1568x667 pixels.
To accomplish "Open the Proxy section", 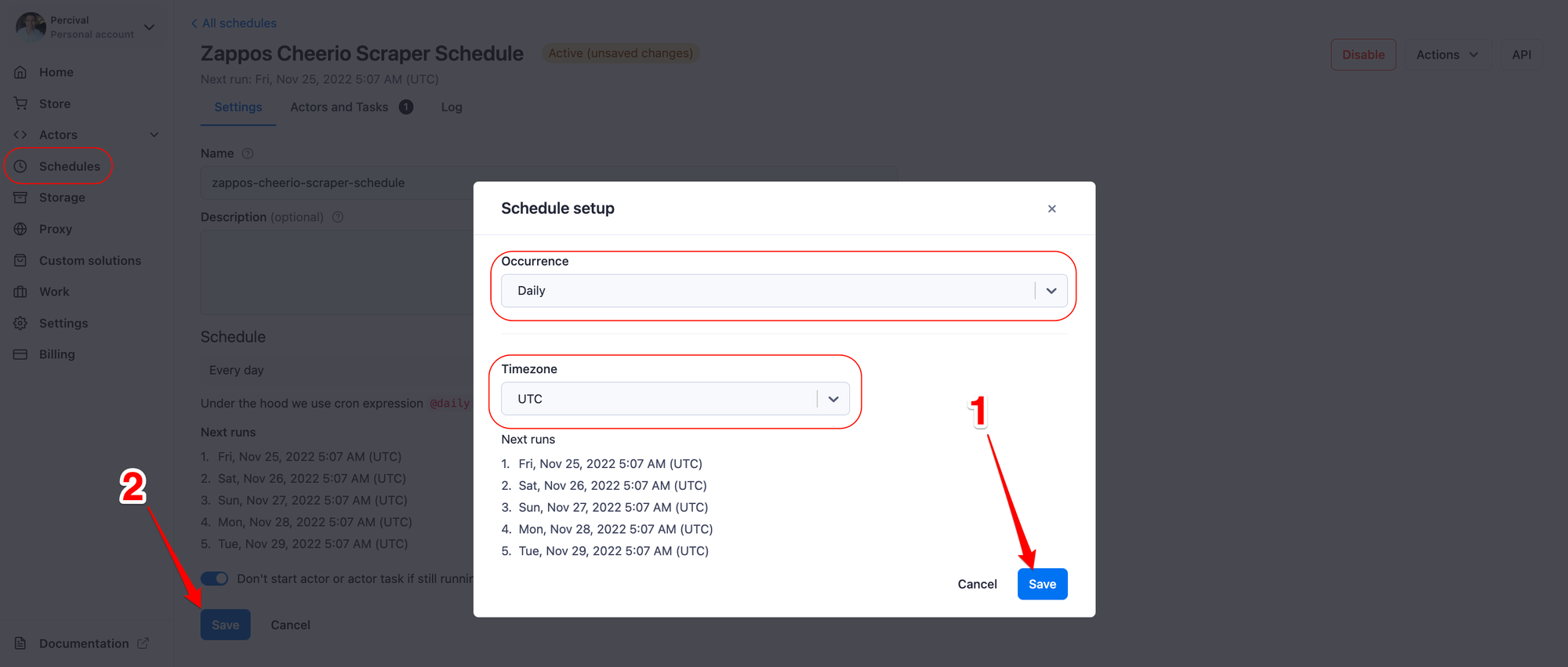I will coord(55,228).
